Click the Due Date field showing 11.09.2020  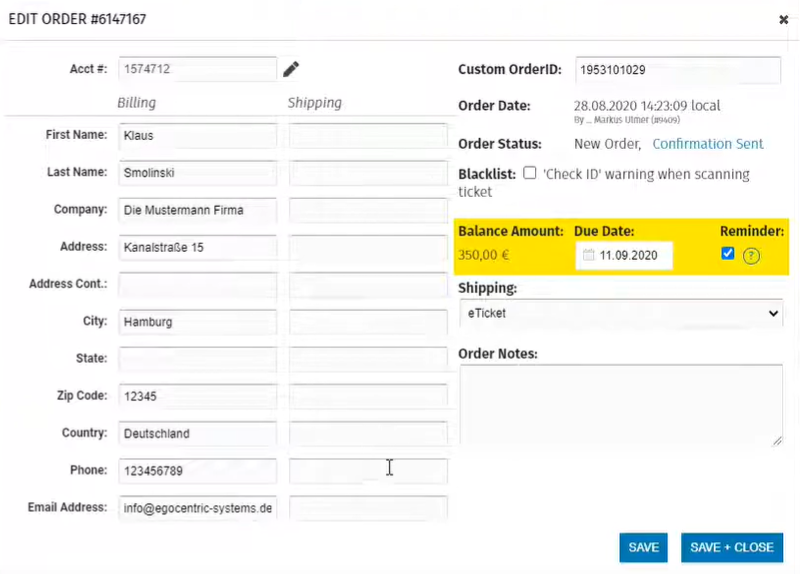[x=630, y=256]
